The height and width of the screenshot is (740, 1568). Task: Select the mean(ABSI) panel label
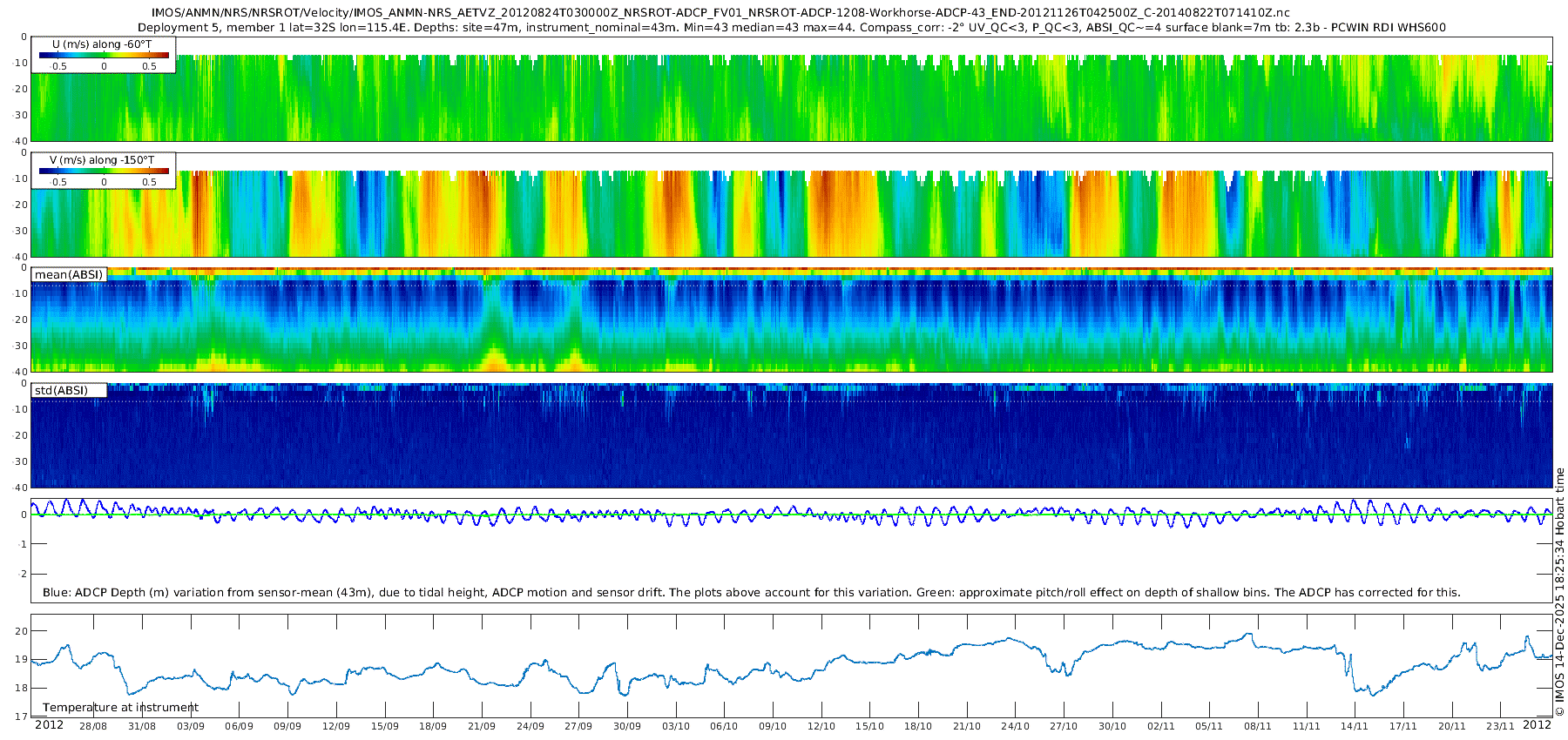(69, 275)
